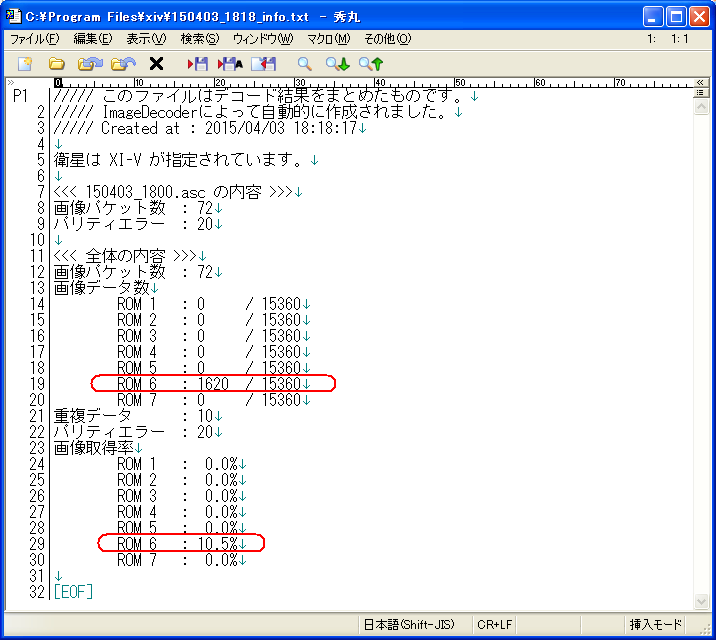Click 'Created at : 2015/04/03 18:18:17' line
716x640 pixels.
click(x=210, y=128)
